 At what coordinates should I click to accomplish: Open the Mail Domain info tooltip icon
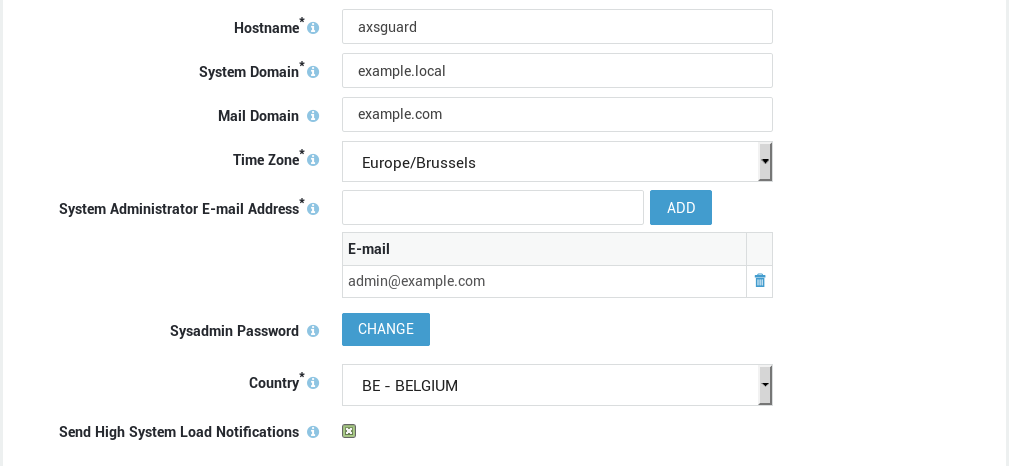313,116
